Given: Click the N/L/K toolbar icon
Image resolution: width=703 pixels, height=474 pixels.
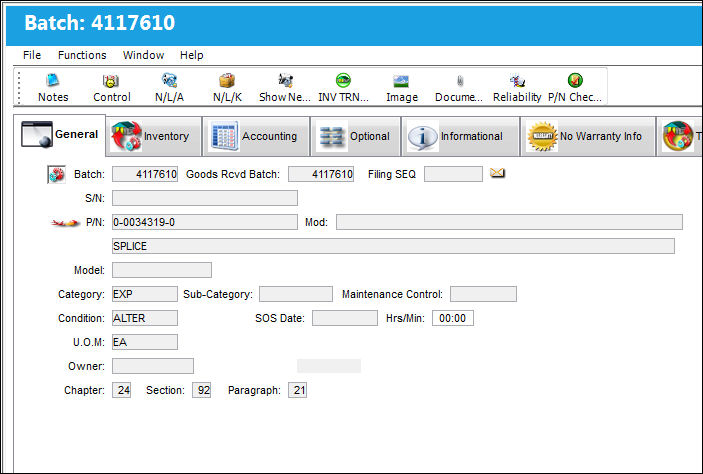Looking at the screenshot, I should click(227, 87).
